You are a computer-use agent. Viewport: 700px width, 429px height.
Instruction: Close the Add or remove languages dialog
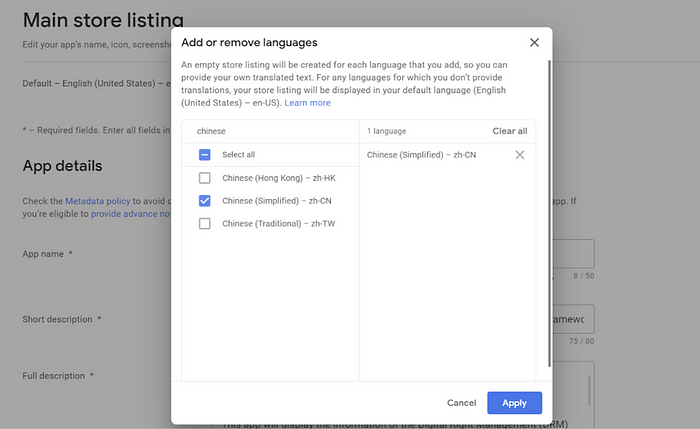(x=534, y=42)
